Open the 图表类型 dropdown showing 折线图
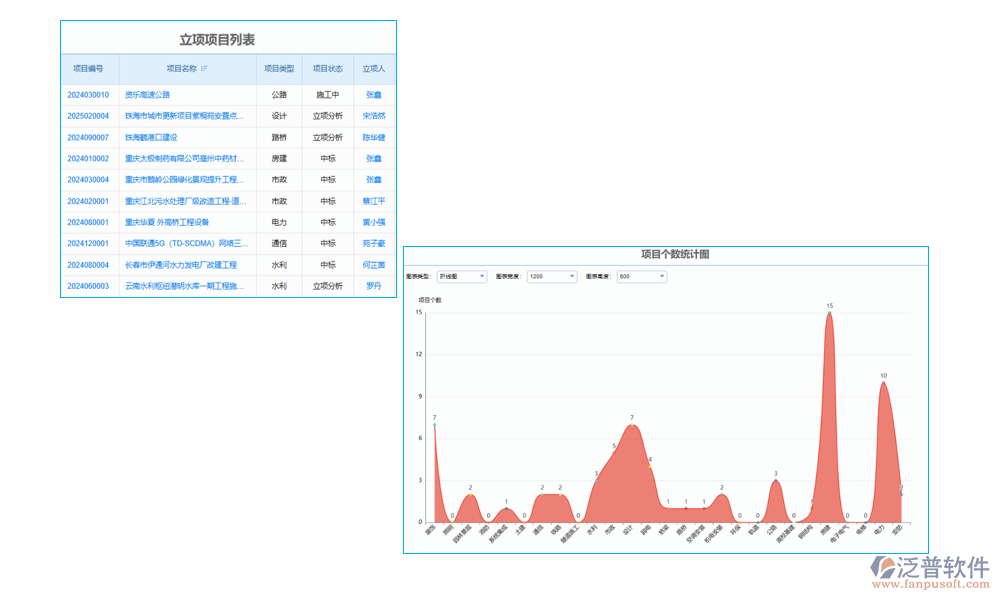 [462, 277]
